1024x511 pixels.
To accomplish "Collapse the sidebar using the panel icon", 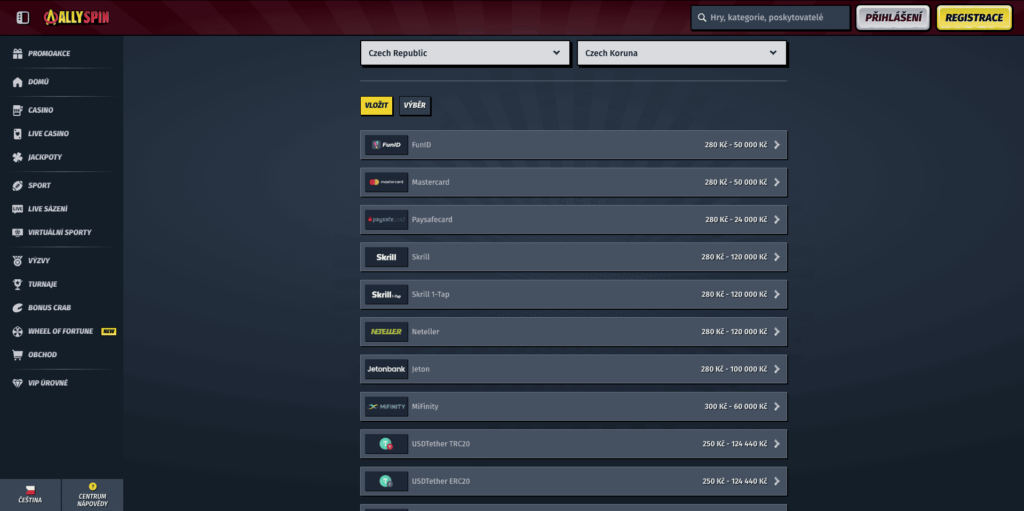I will 23,17.
